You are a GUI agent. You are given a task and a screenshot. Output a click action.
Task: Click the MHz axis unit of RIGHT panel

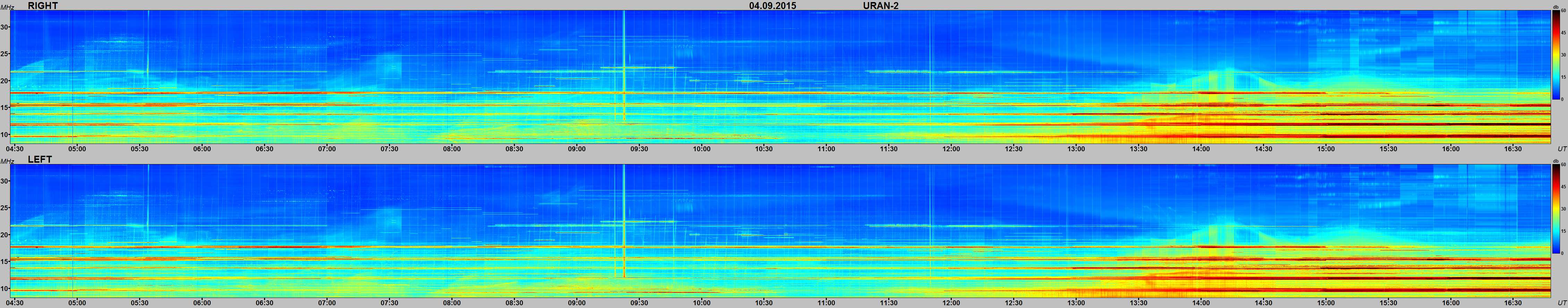point(7,7)
